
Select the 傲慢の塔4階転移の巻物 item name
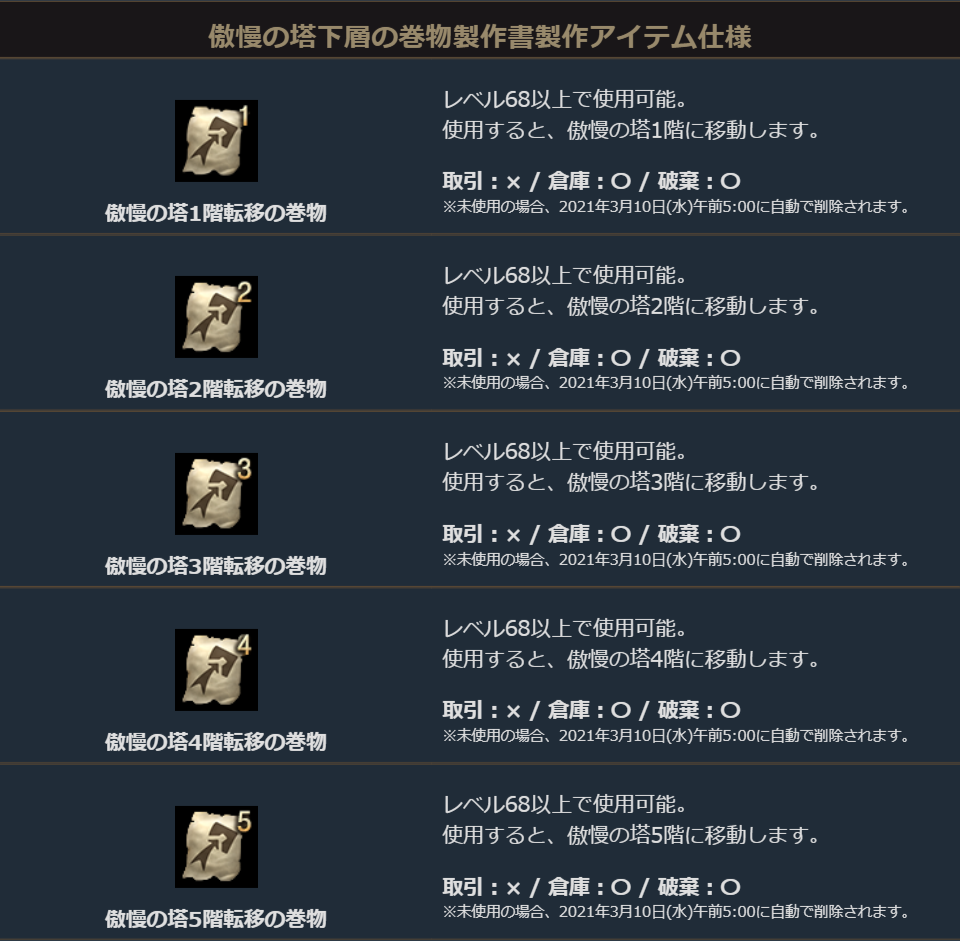(216, 742)
